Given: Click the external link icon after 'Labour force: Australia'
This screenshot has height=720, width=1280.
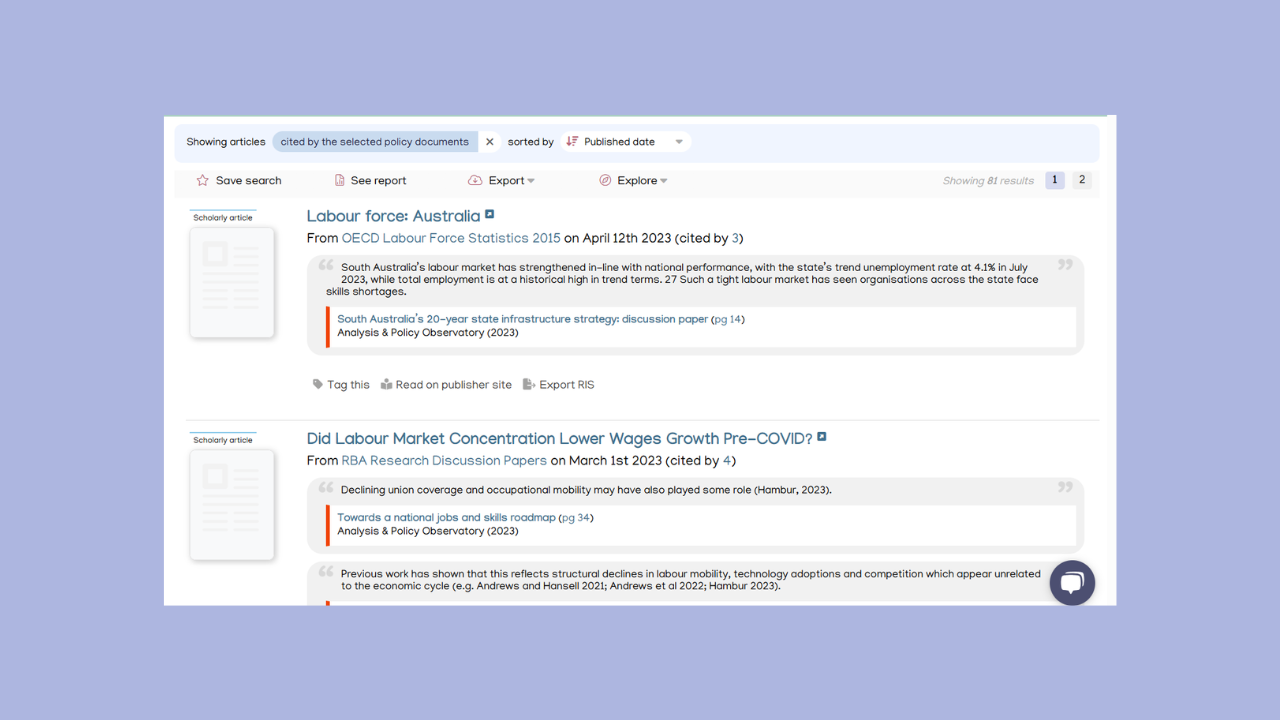Looking at the screenshot, I should pyautogui.click(x=490, y=214).
